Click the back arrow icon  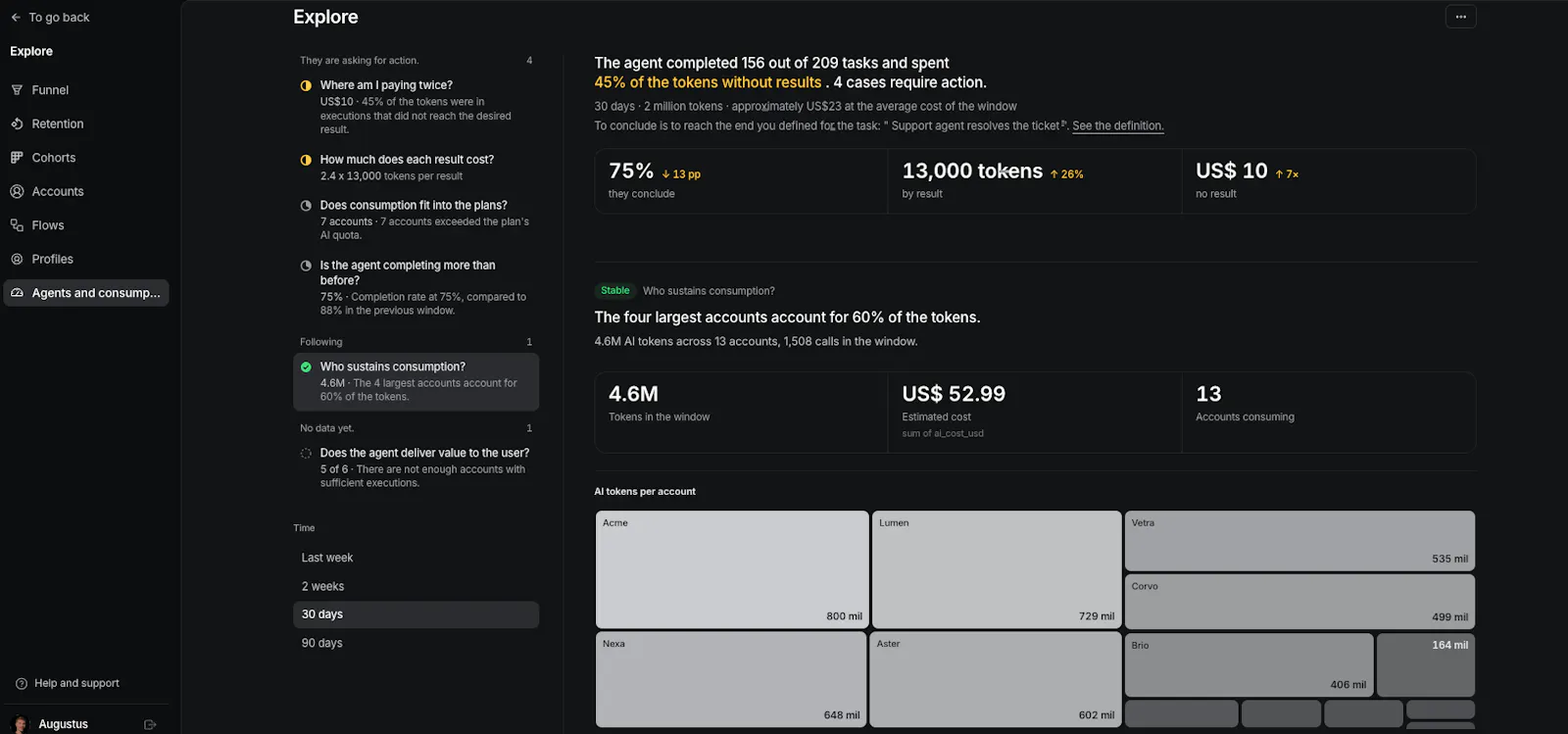(x=16, y=18)
